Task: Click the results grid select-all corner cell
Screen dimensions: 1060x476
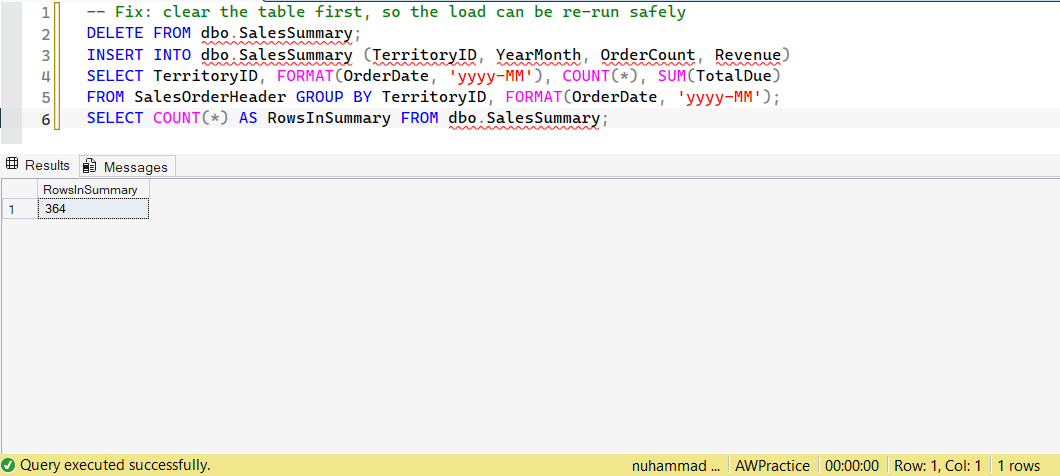Action: point(20,190)
